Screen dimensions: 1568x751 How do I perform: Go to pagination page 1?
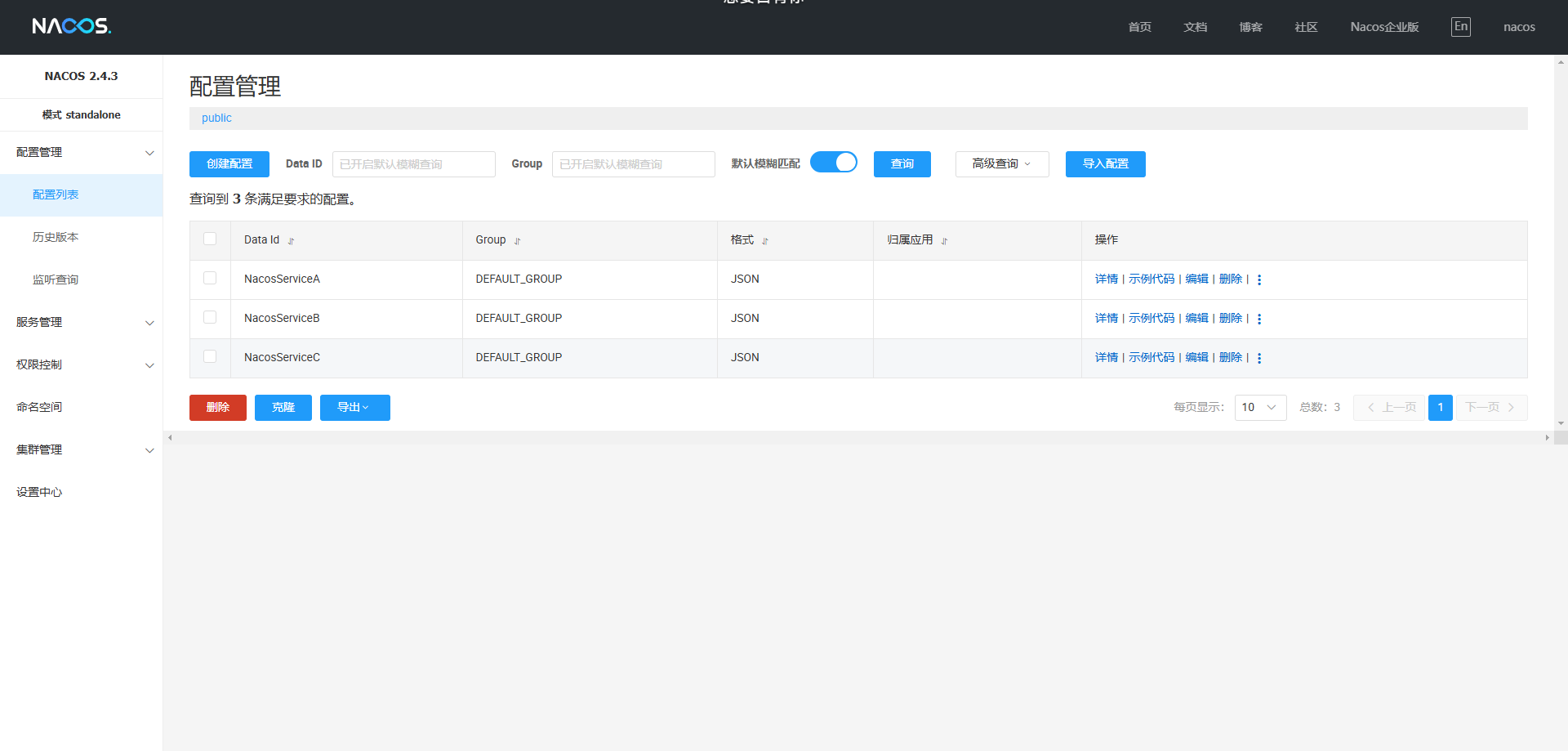point(1441,408)
